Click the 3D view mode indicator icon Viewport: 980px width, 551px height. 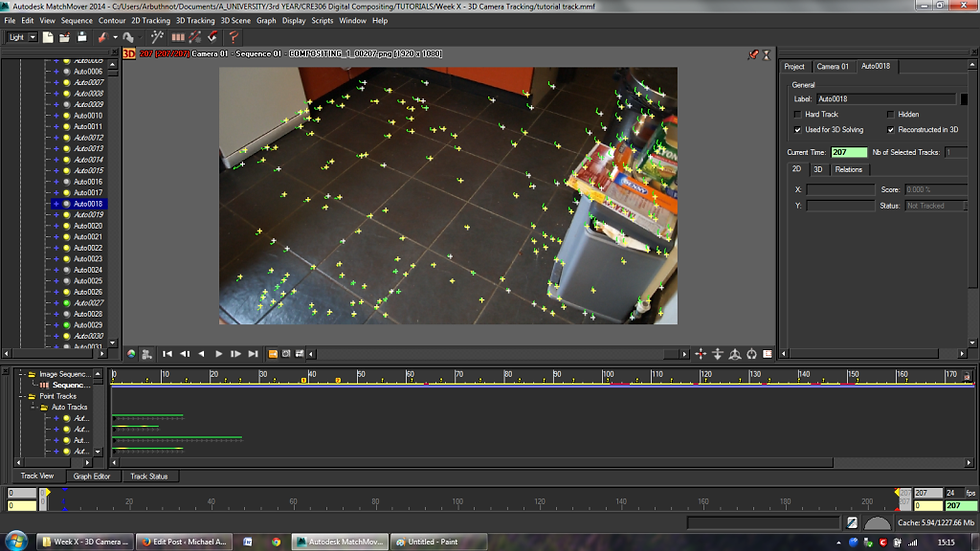[129, 54]
